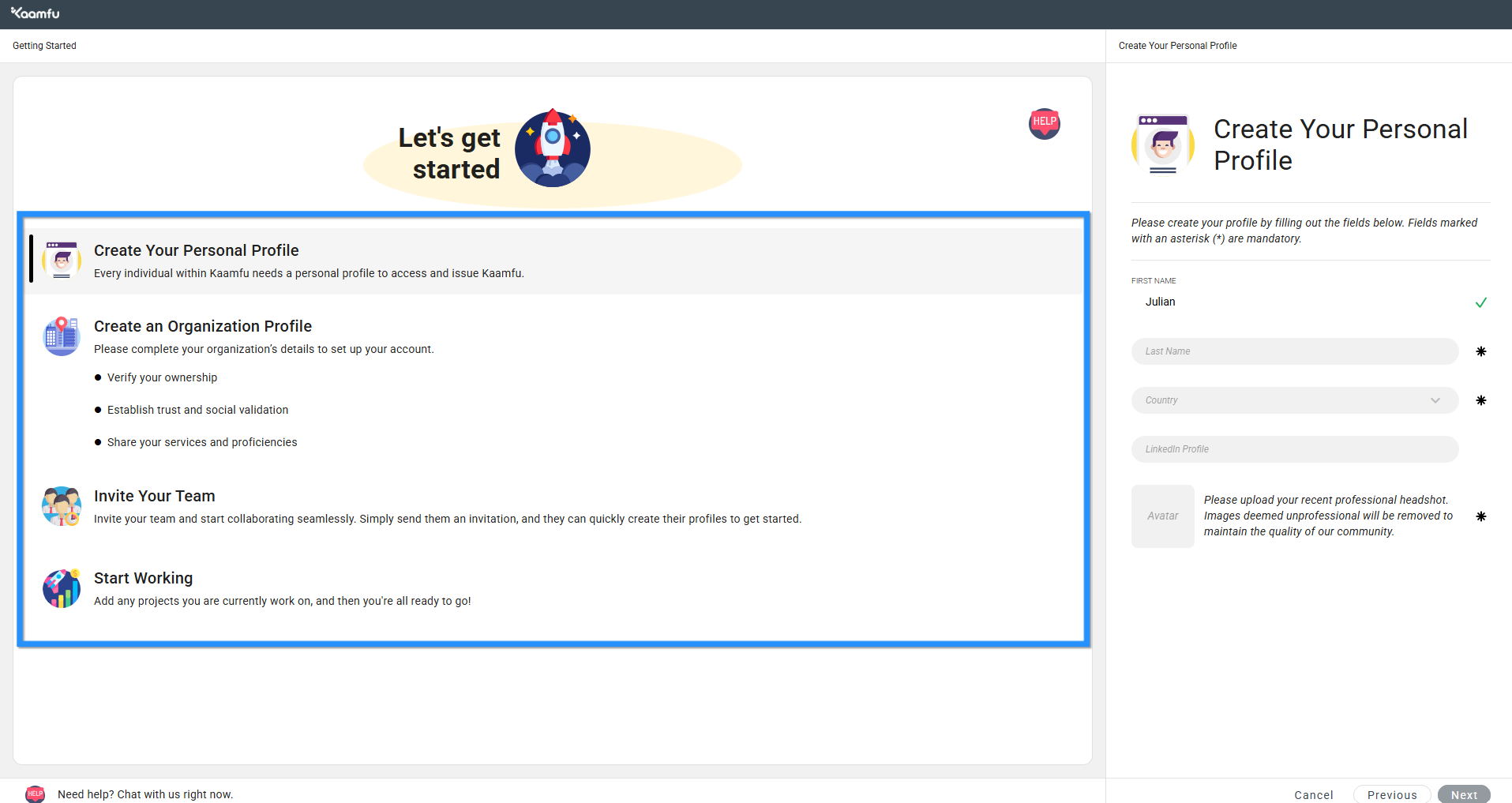The width and height of the screenshot is (1512, 803).
Task: Open the Create Your Personal Profile step
Action: click(197, 250)
